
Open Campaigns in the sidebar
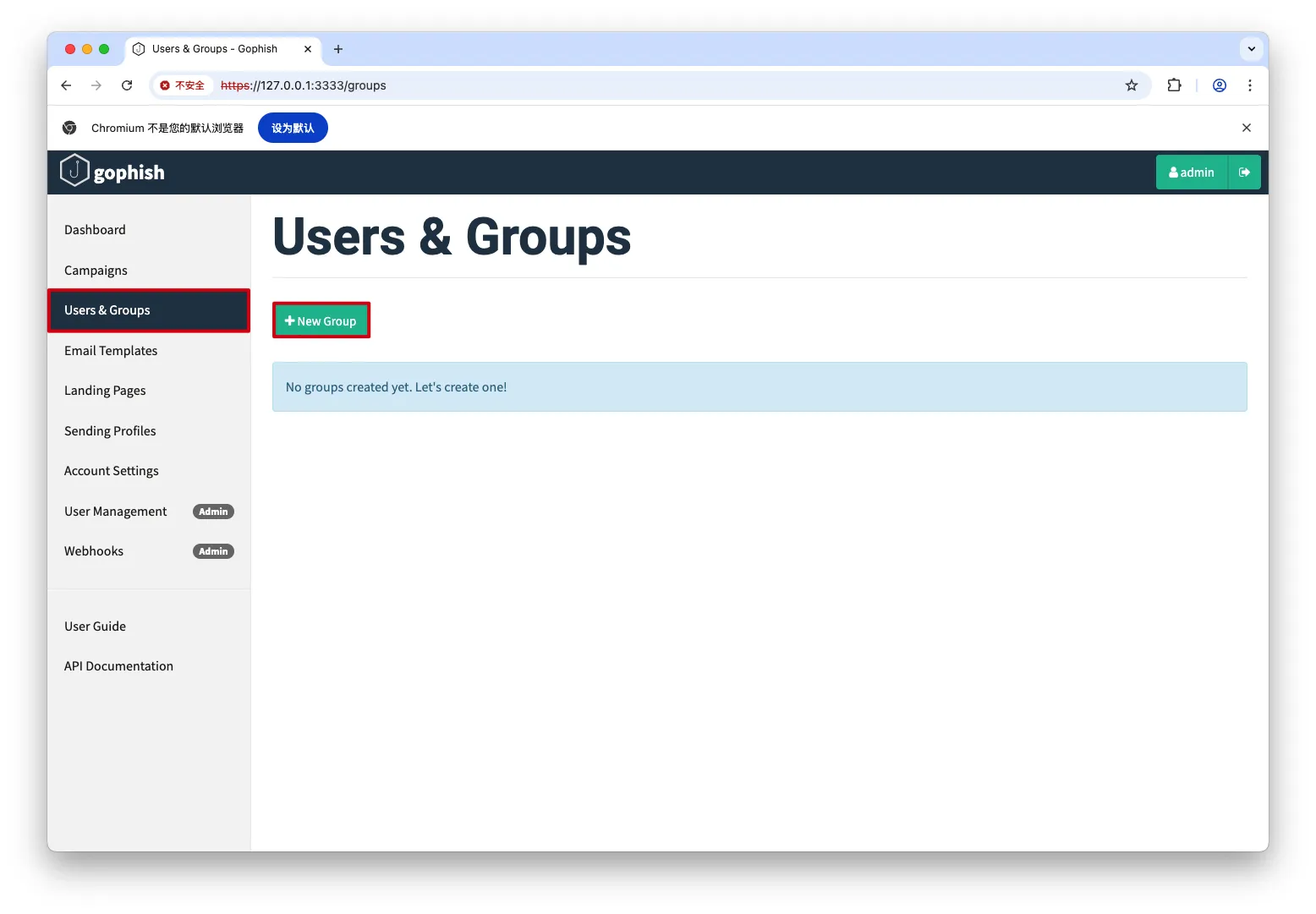96,271
